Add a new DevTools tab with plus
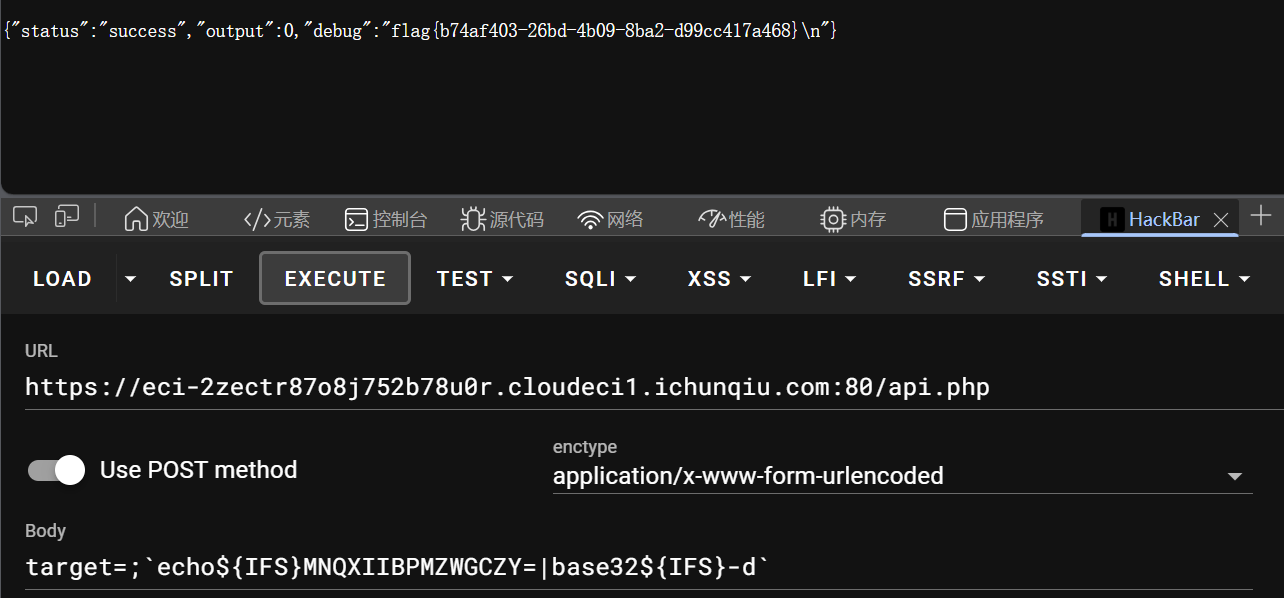Viewport: 1284px width, 598px height. [x=1261, y=216]
